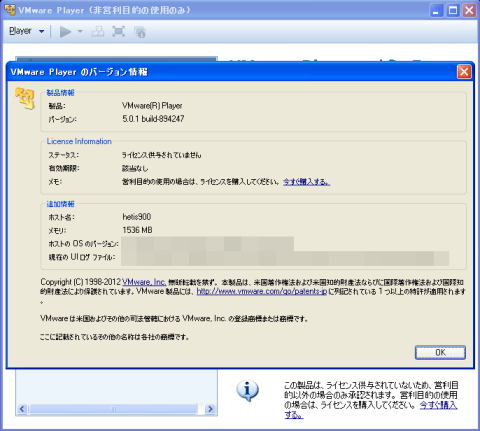Click the full screen mode icon
The height and width of the screenshot is (431, 480).
(118, 32)
